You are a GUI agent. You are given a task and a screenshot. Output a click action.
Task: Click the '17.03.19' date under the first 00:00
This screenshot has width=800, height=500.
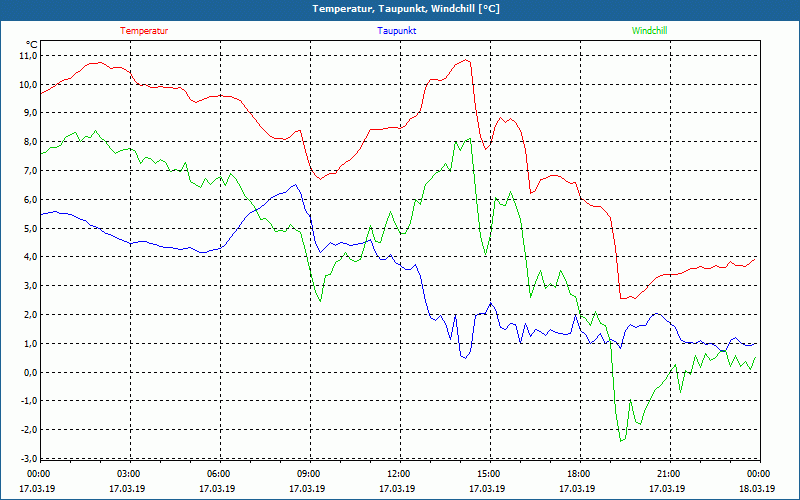coord(37,488)
